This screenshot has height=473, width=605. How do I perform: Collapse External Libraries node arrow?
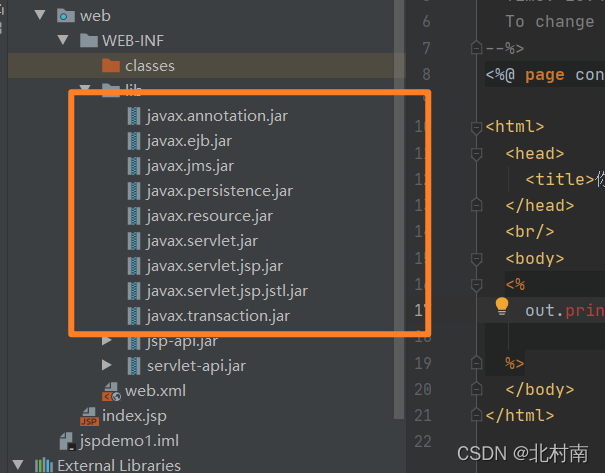[18, 465]
